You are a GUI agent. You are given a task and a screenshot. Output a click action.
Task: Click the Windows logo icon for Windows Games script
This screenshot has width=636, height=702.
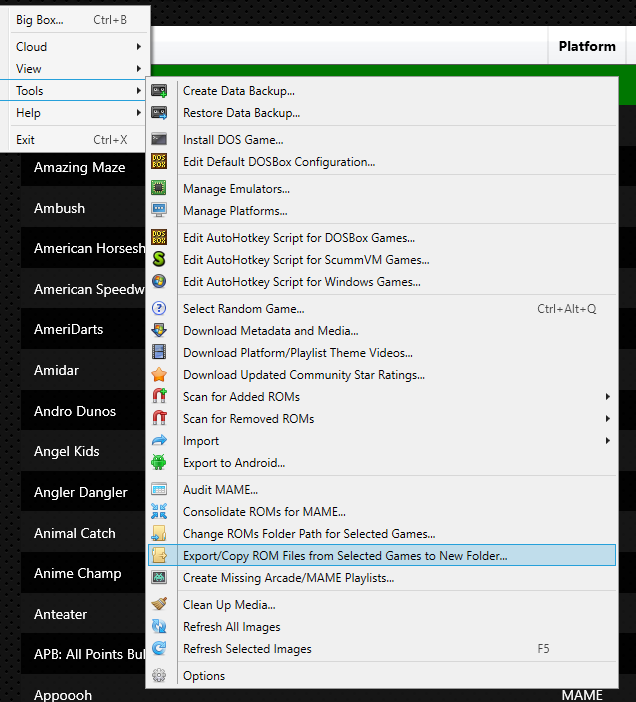coord(159,281)
